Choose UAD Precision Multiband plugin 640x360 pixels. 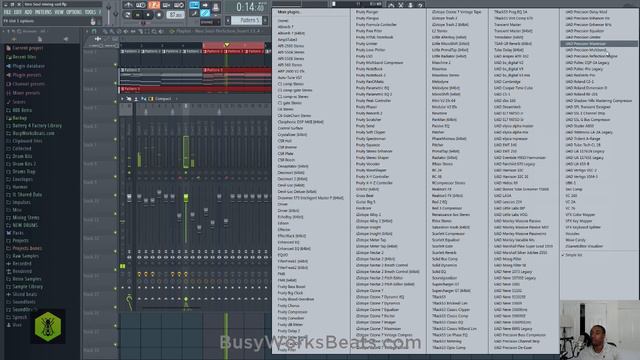pyautogui.click(x=586, y=50)
